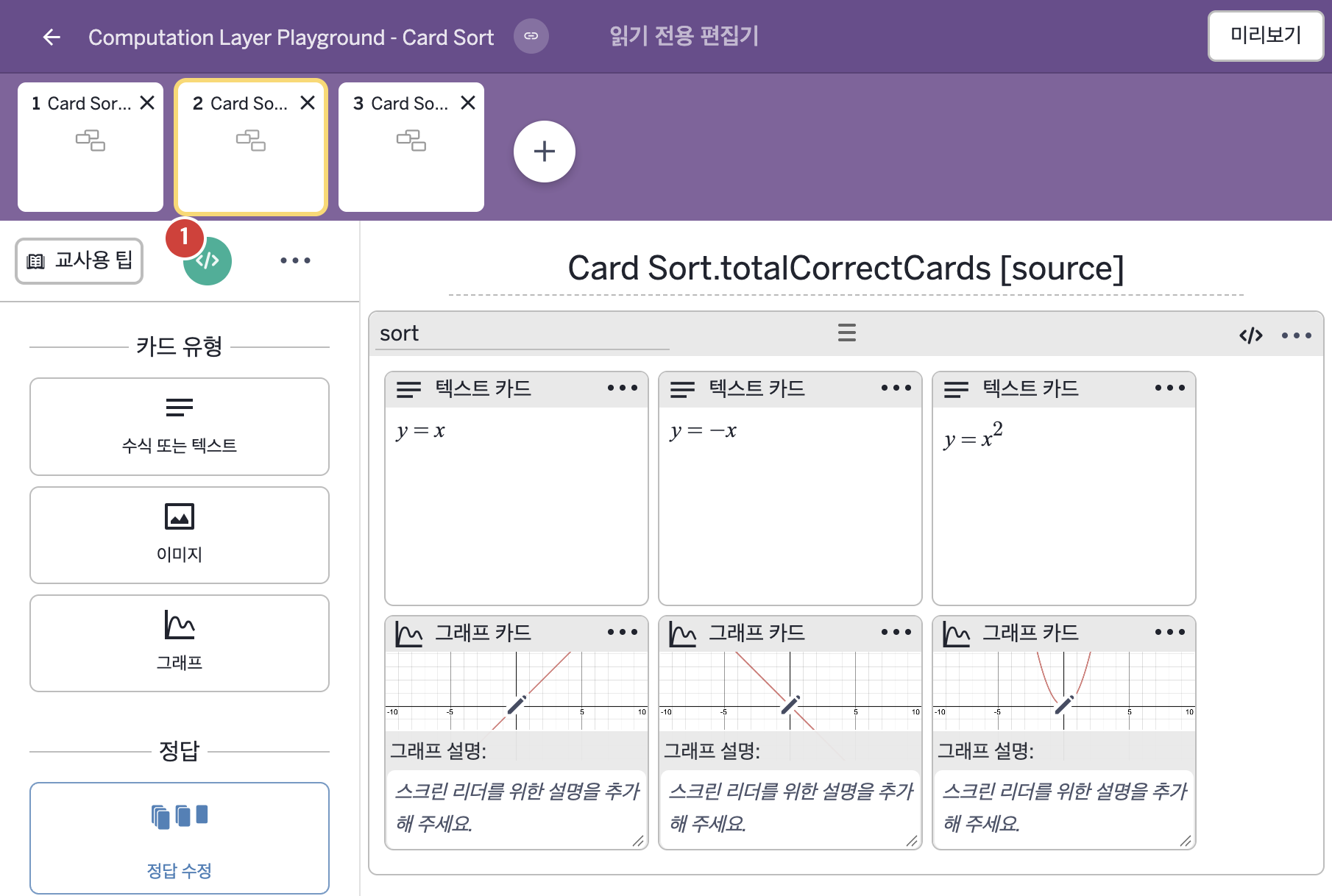Image resolution: width=1332 pixels, height=896 pixels.
Task: Type a description for first graph card
Action: 517,808
